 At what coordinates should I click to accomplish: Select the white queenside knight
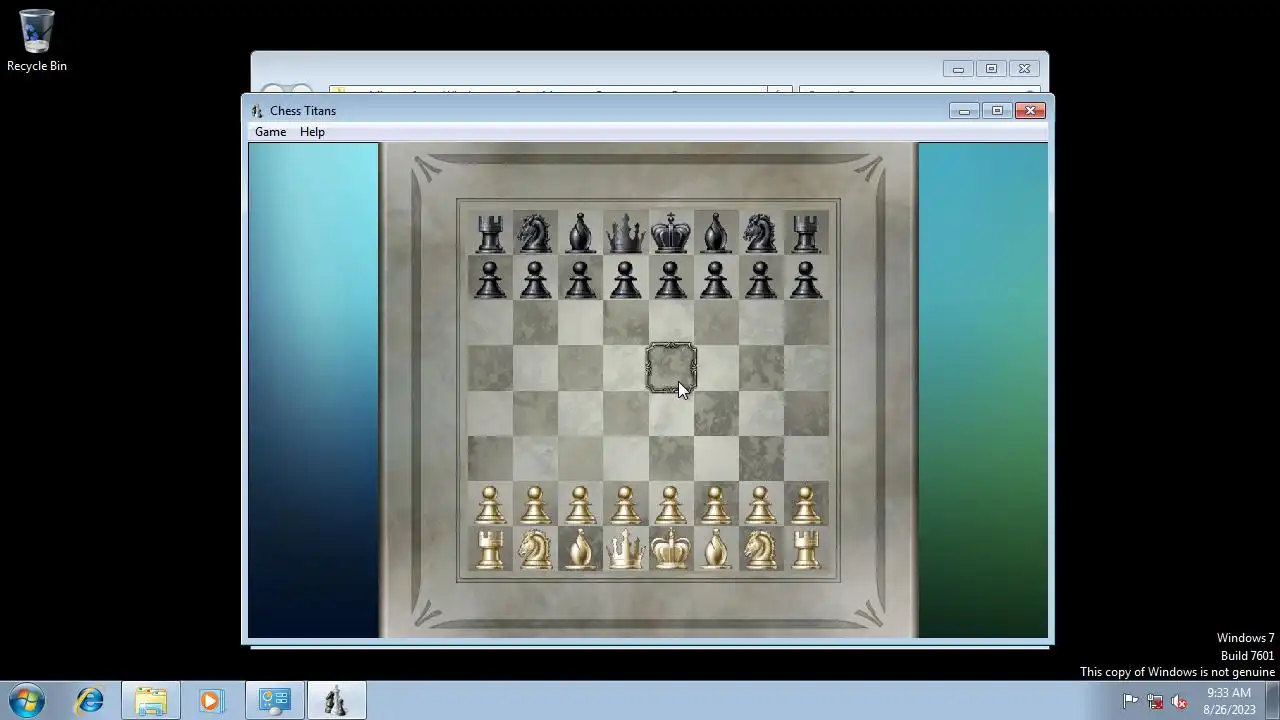[x=535, y=549]
